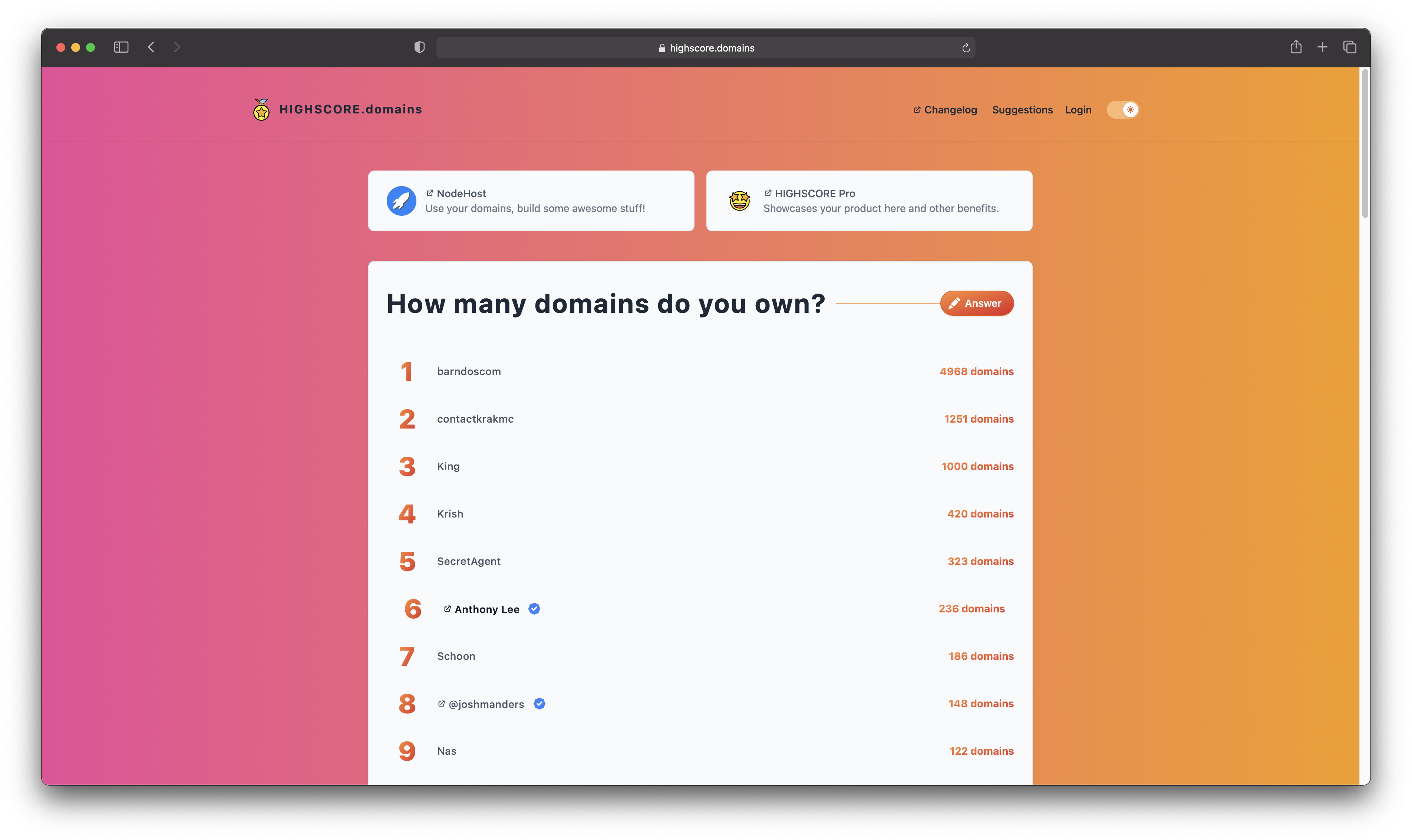Click Anthony Lee's verified badge

click(x=534, y=609)
